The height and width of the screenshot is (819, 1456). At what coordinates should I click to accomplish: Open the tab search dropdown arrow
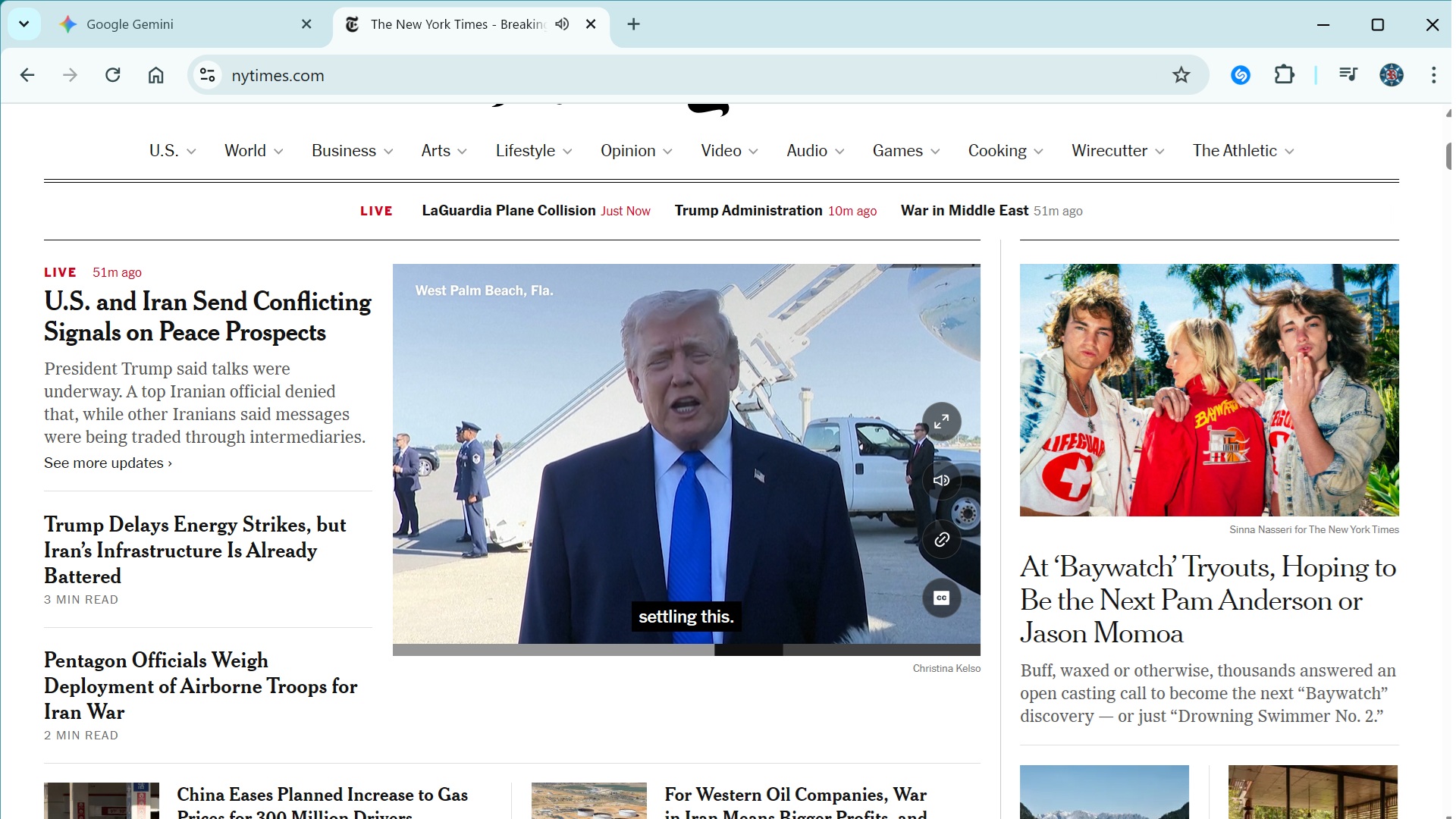[24, 24]
